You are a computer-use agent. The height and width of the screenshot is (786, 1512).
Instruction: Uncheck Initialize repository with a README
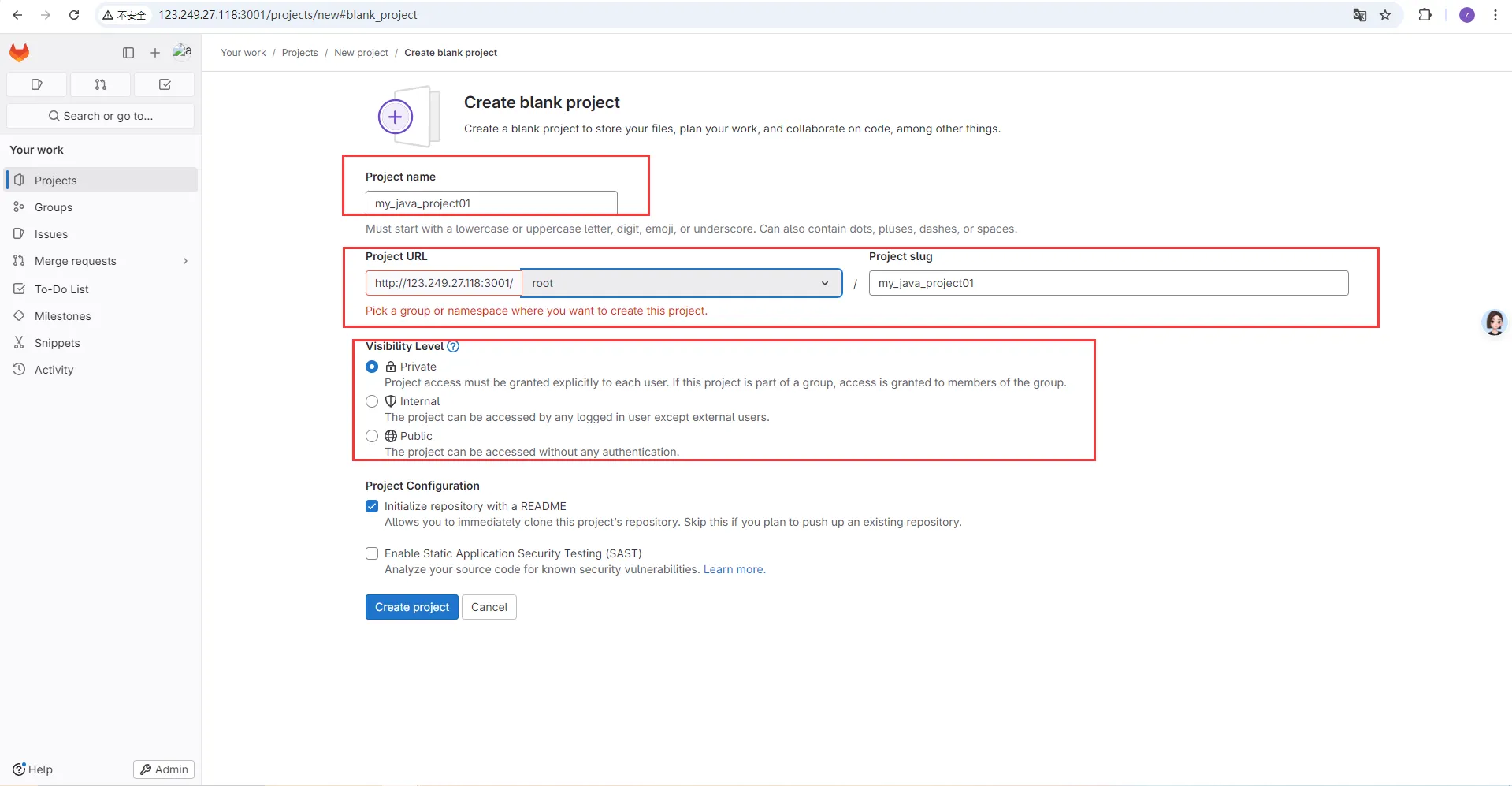[372, 506]
